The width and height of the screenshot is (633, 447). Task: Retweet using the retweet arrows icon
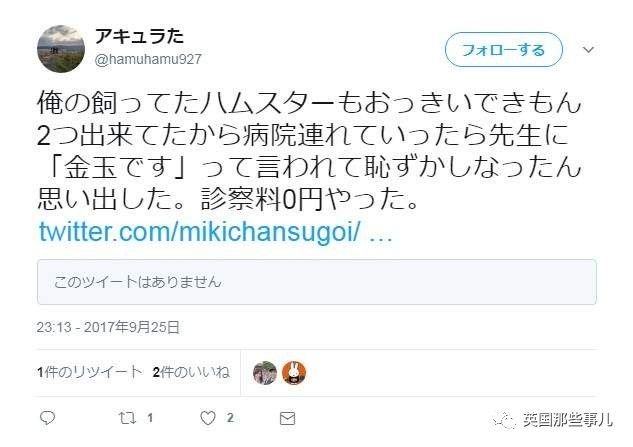pyautogui.click(x=126, y=417)
